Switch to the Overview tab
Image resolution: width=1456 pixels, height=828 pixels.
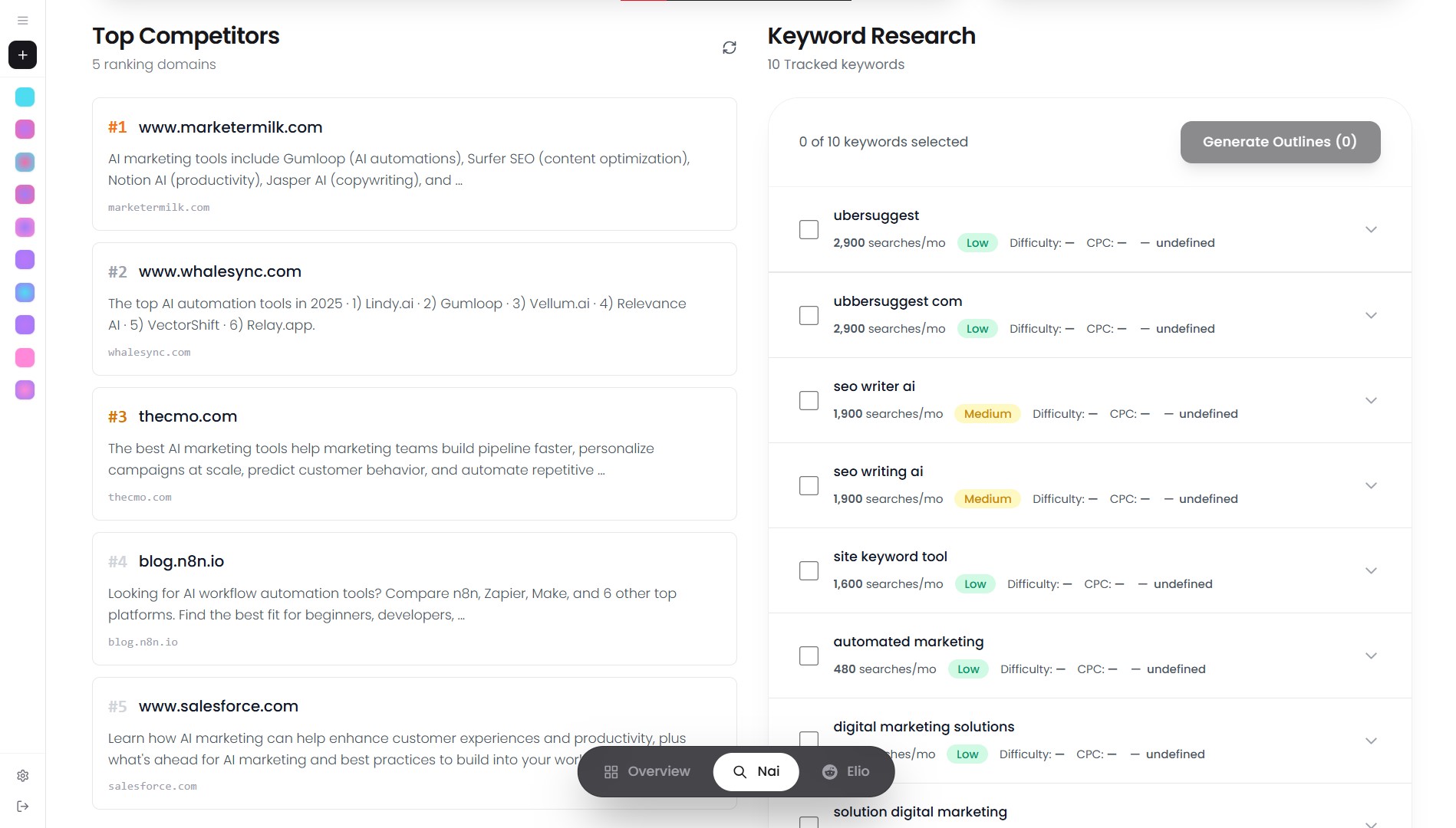pyautogui.click(x=647, y=771)
